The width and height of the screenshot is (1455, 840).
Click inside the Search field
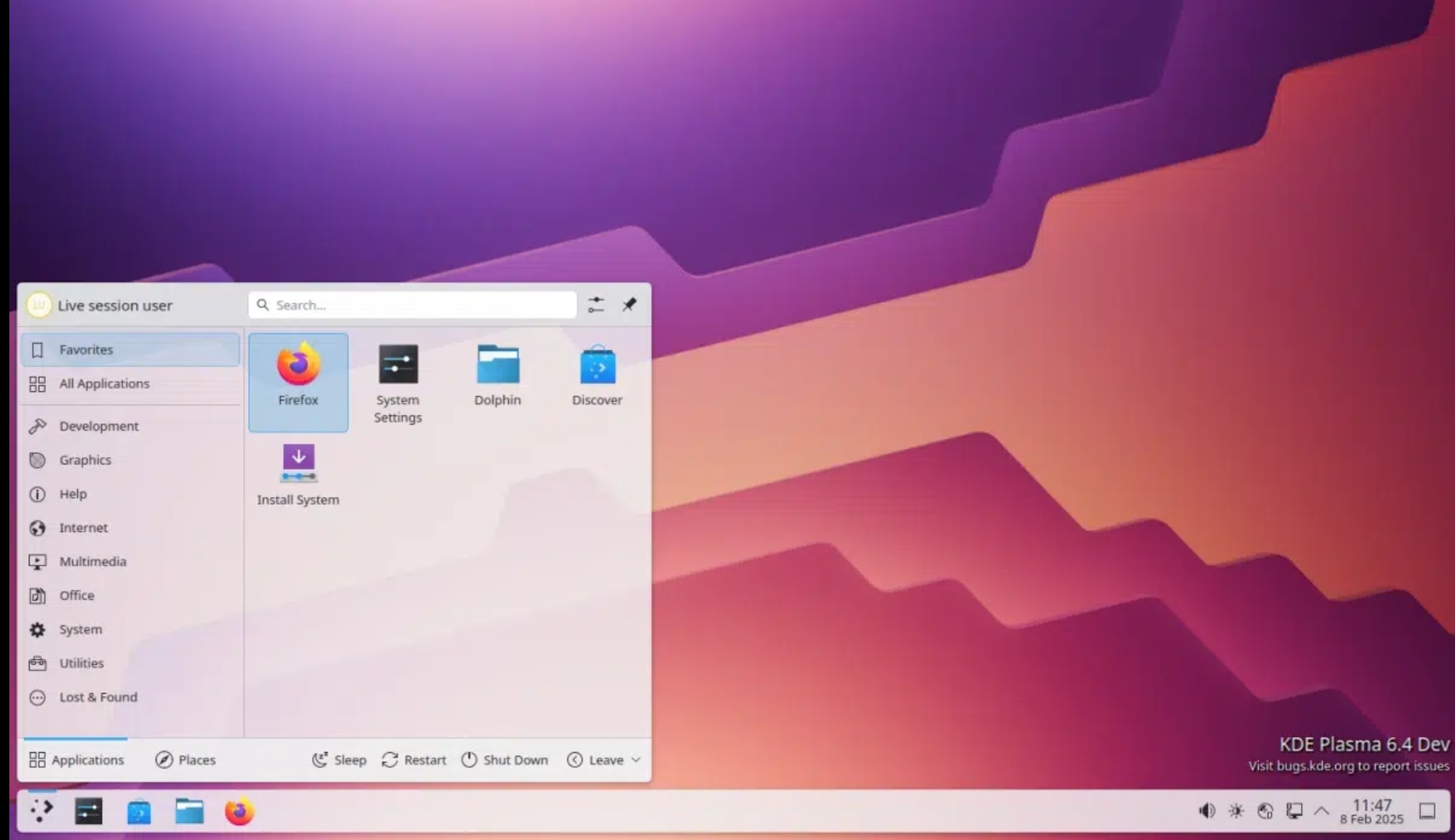point(412,305)
